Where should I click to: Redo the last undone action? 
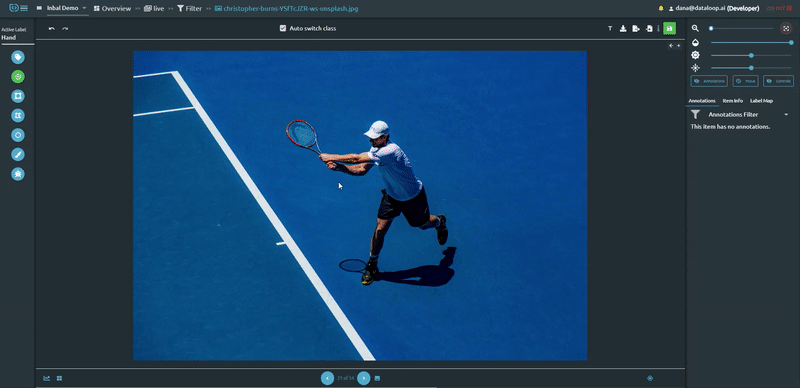pyautogui.click(x=65, y=29)
